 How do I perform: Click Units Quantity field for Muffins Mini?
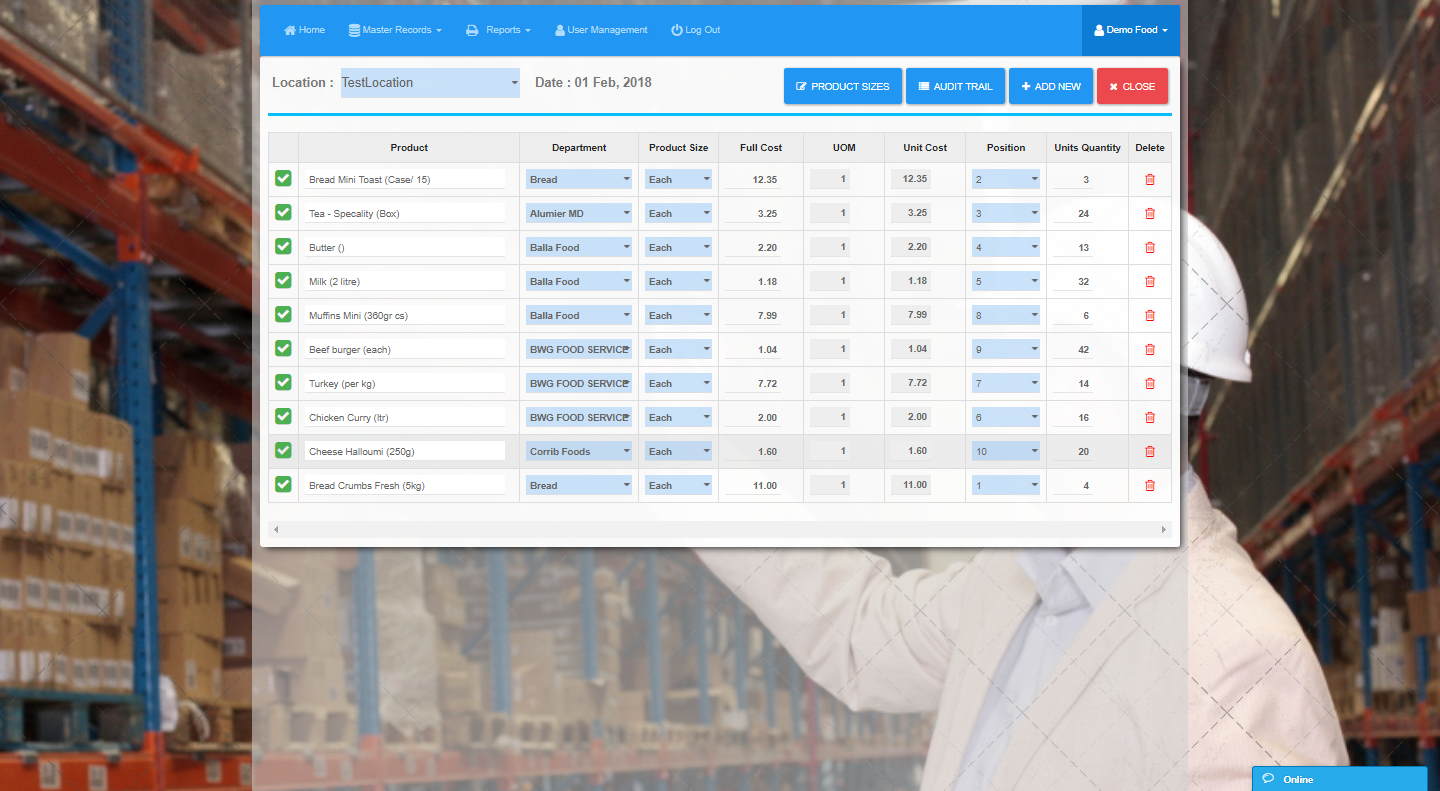(x=1073, y=315)
